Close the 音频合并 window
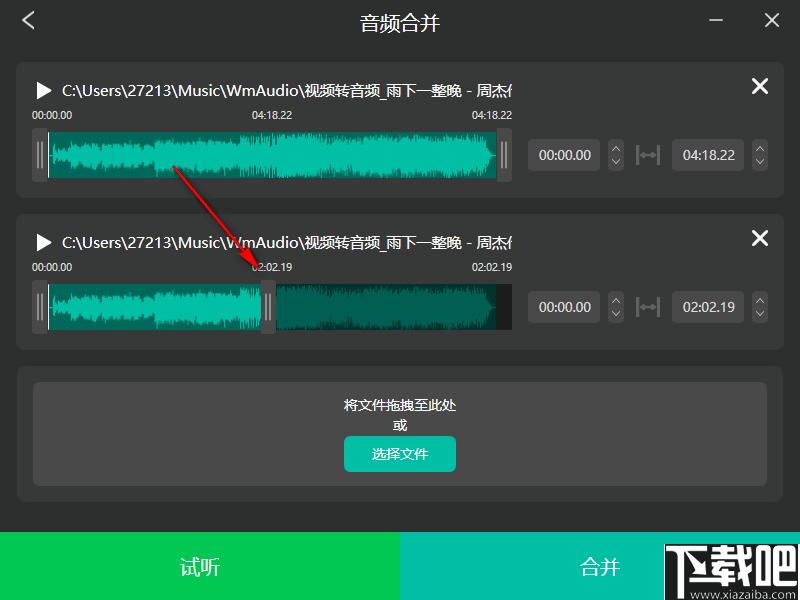800x600 pixels. (x=772, y=20)
